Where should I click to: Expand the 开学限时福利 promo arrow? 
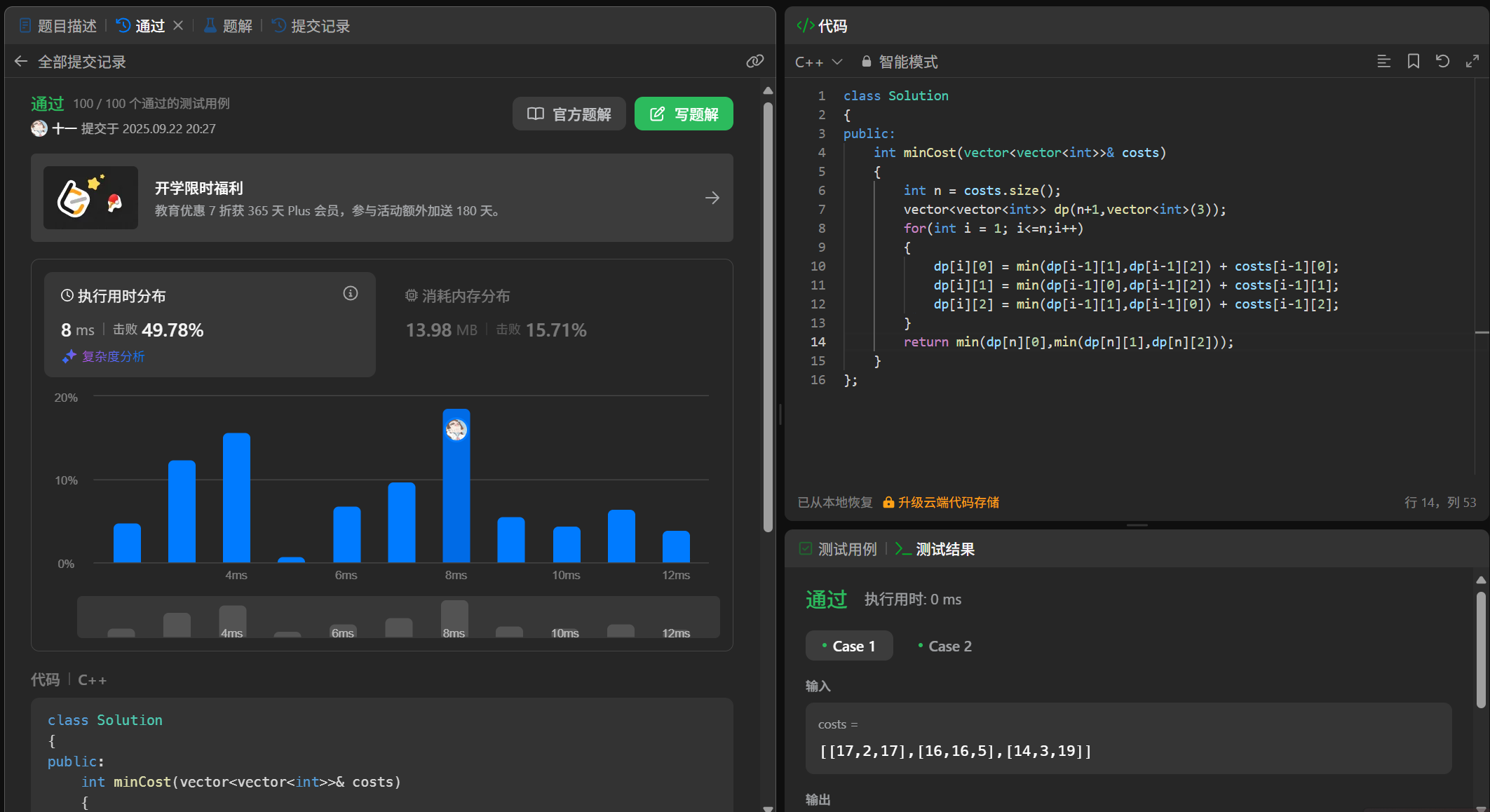[x=712, y=198]
